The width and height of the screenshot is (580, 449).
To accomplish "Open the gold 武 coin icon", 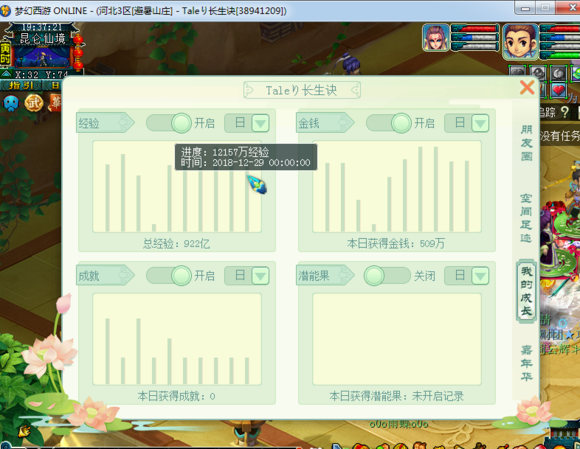I will click(x=34, y=103).
